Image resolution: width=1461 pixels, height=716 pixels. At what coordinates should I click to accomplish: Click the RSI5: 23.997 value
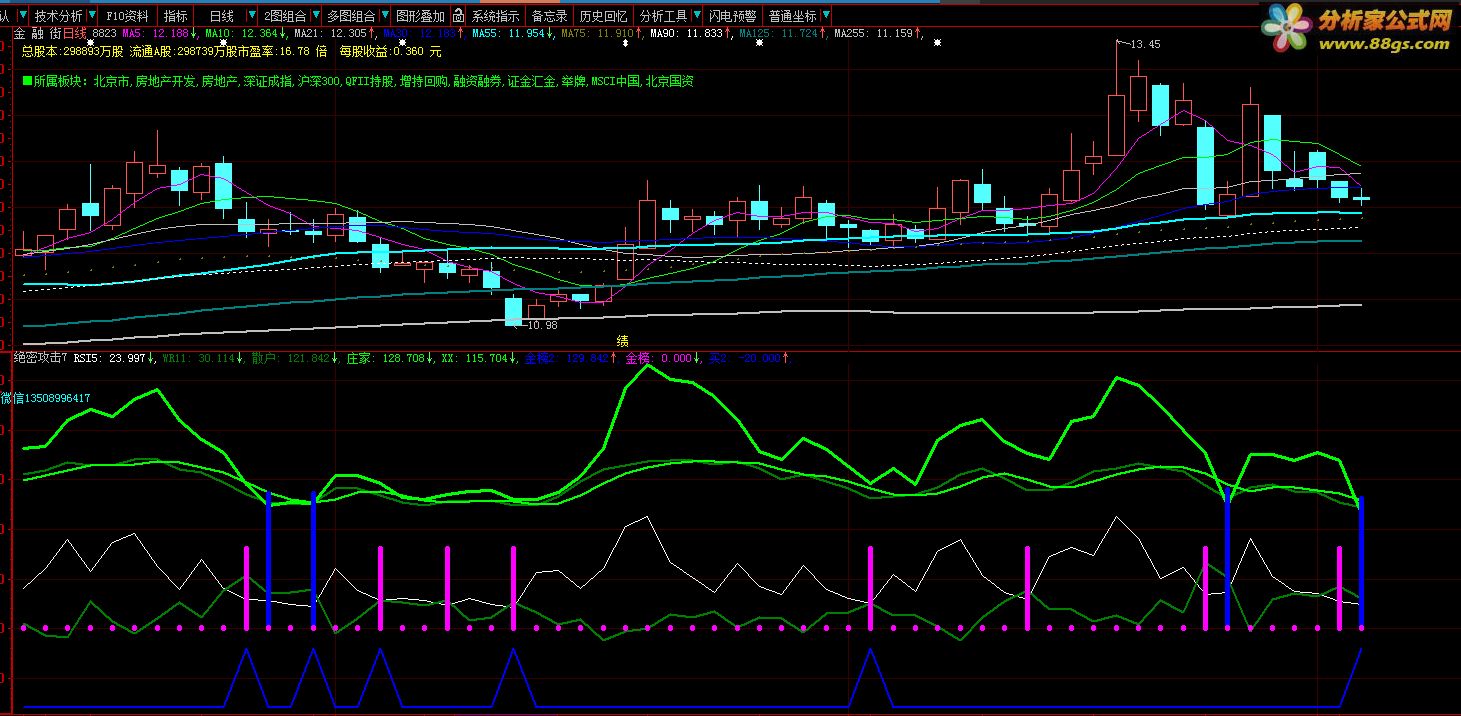tap(109, 358)
